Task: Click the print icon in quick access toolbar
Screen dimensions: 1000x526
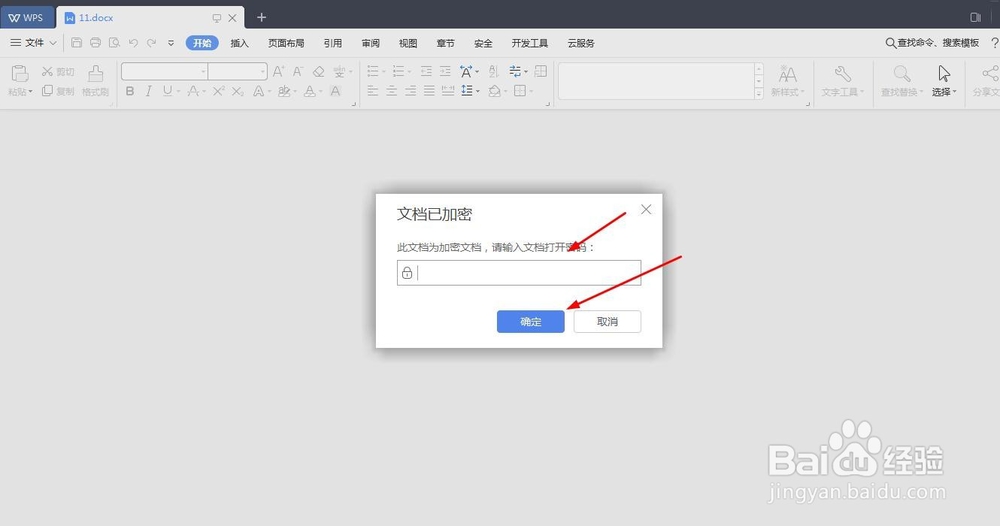Action: click(95, 43)
